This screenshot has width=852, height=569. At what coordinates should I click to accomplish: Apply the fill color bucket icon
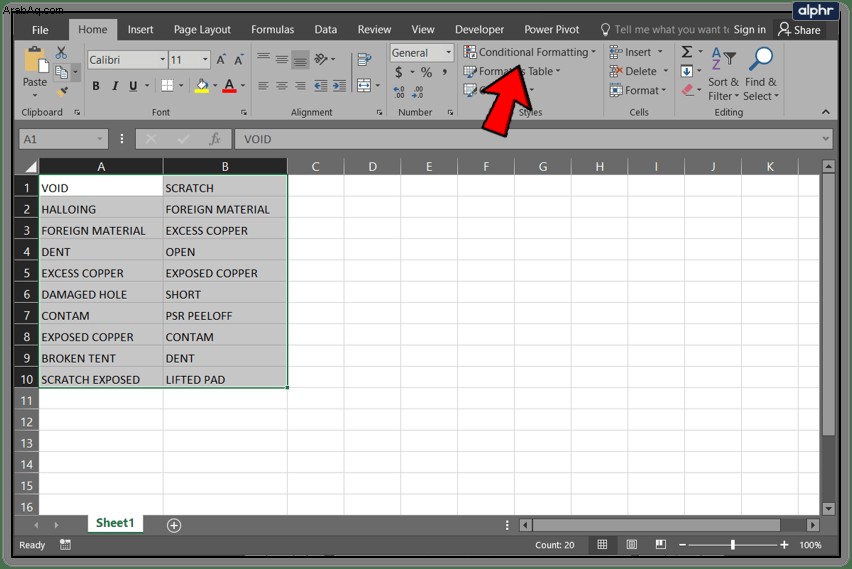(202, 86)
